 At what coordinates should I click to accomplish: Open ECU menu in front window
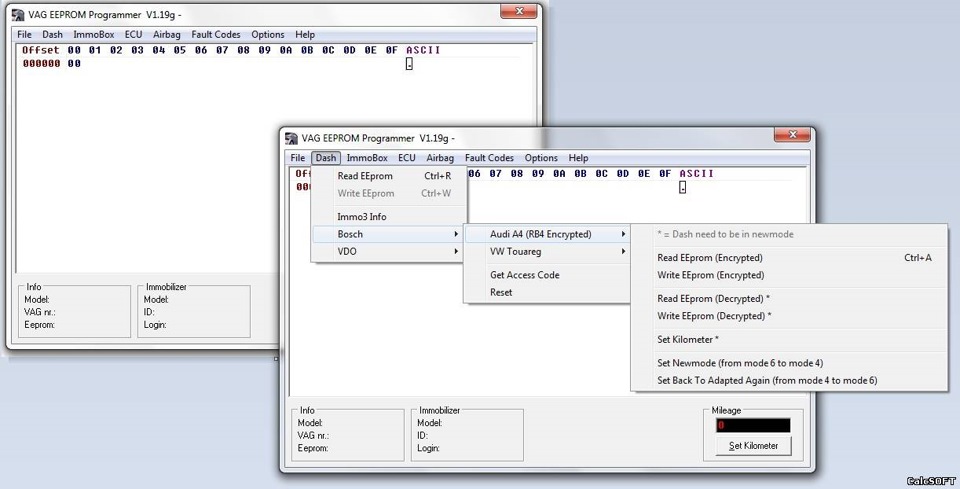point(407,158)
